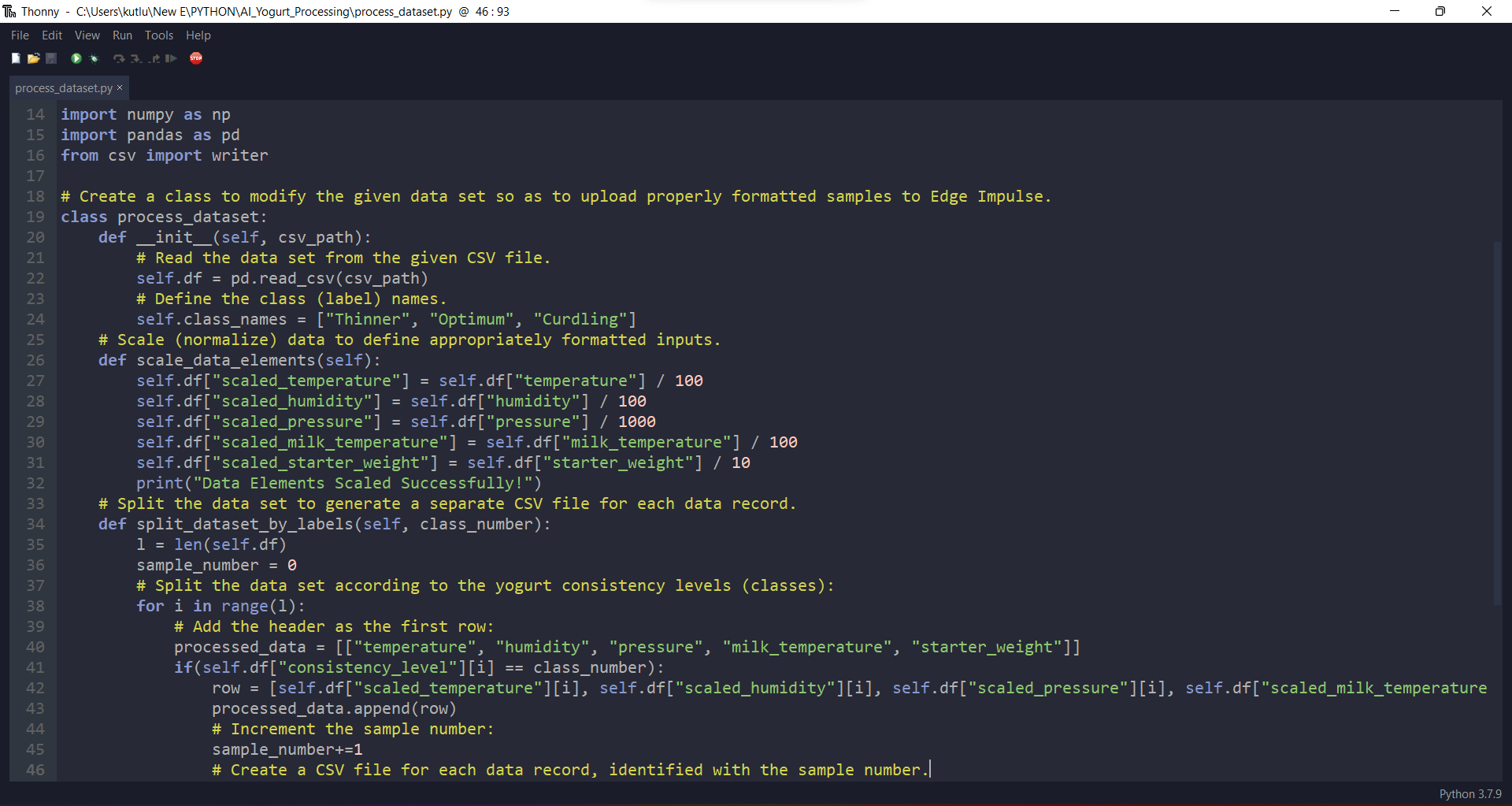Select the process_dataset.py tab
Screen dimensions: 1512x806
(63, 87)
